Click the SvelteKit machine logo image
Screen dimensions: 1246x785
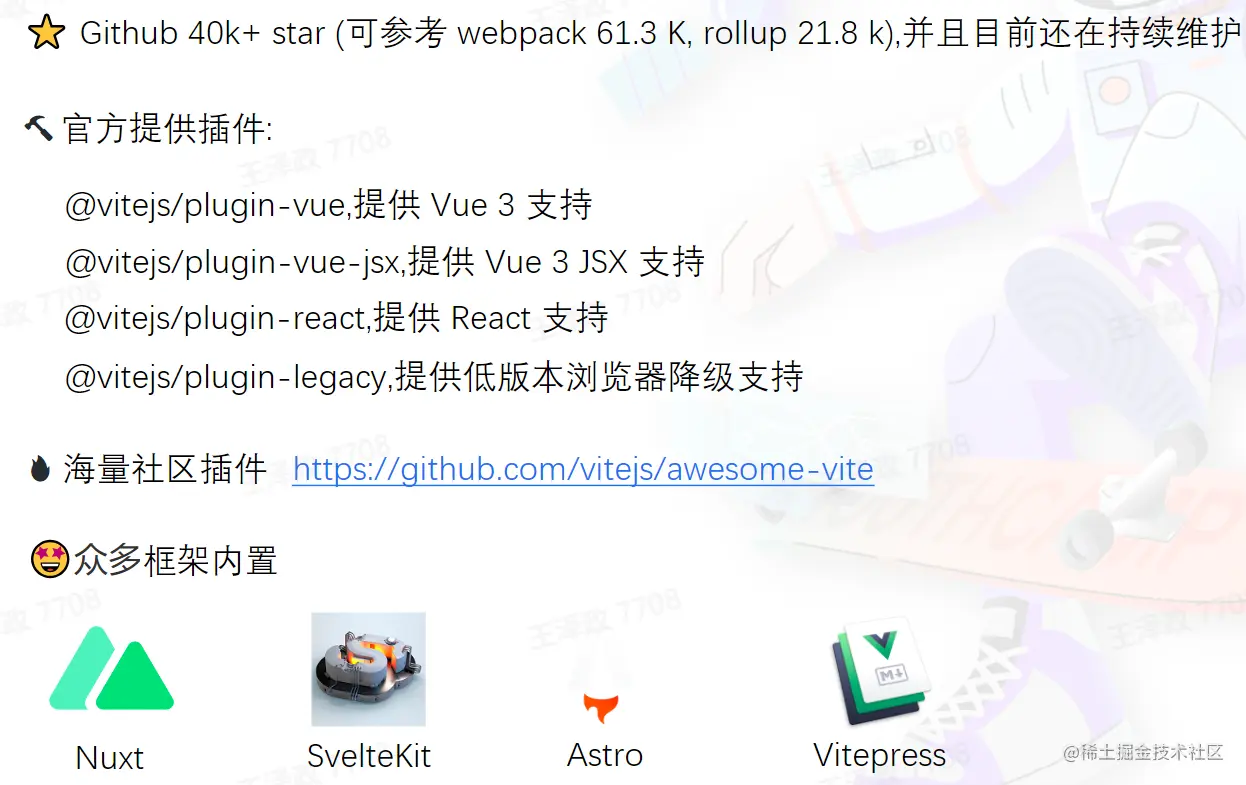point(368,669)
